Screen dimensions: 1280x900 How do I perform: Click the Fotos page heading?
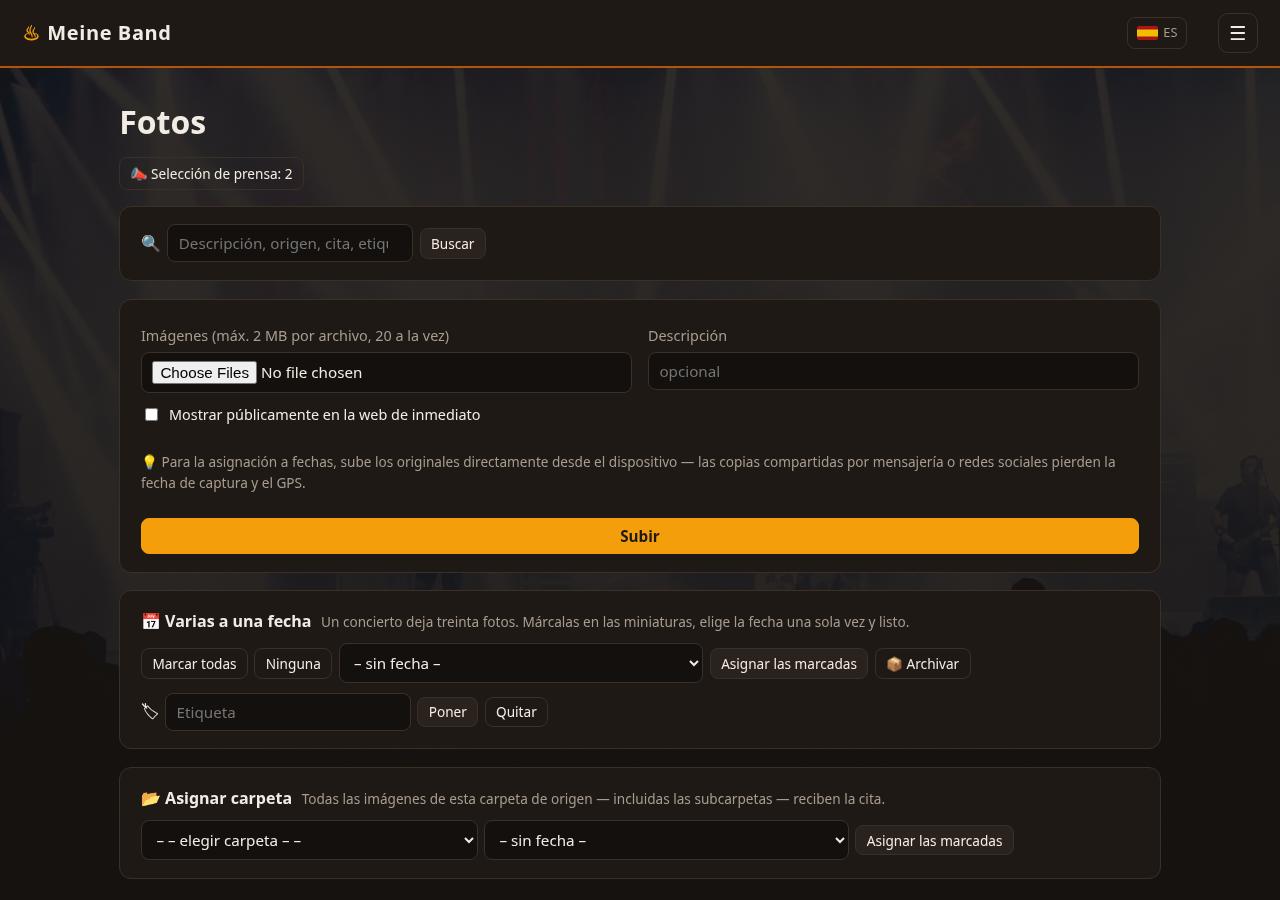163,122
